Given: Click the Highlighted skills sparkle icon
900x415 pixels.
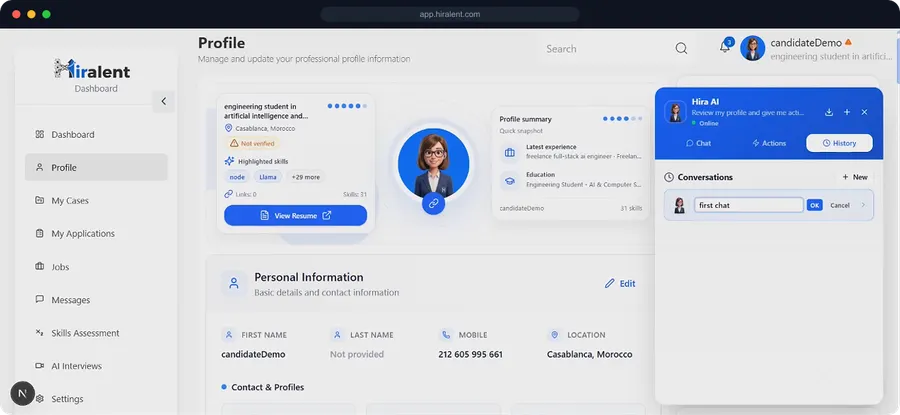Looking at the screenshot, I should pos(229,161).
